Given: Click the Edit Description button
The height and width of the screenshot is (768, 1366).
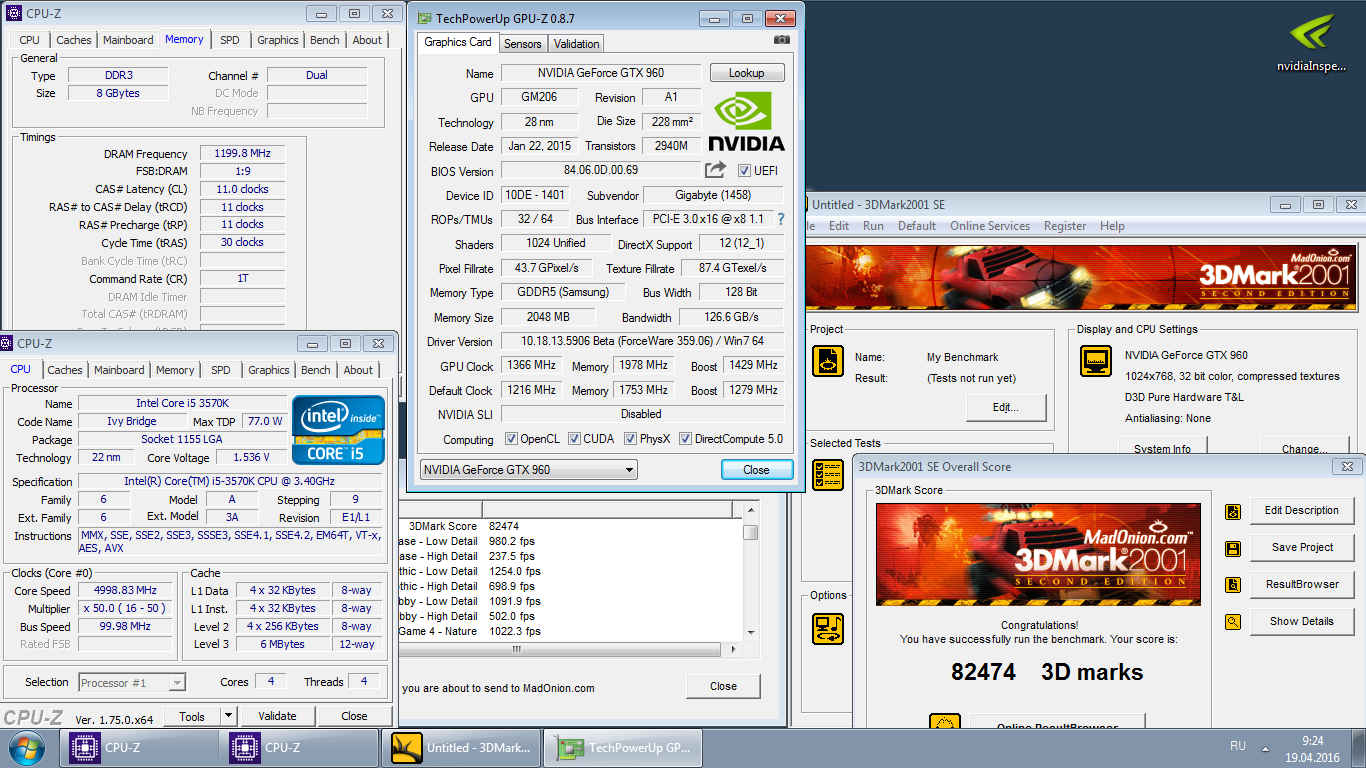Looking at the screenshot, I should coord(1302,511).
